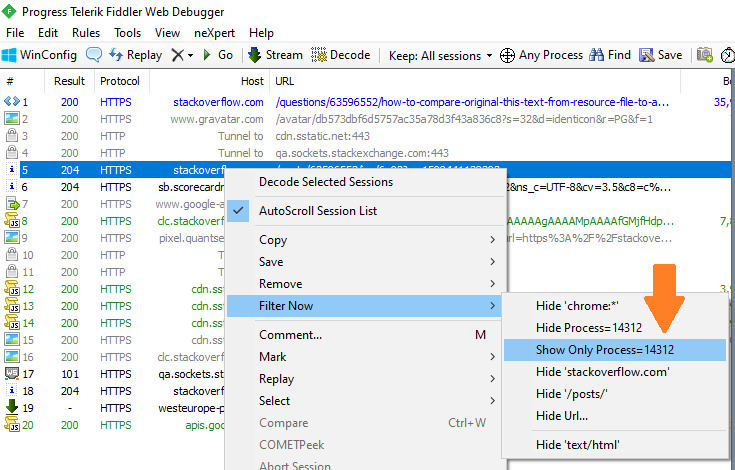Sort sessions by Host column header
This screenshot has width=735, height=470.
click(x=210, y=81)
